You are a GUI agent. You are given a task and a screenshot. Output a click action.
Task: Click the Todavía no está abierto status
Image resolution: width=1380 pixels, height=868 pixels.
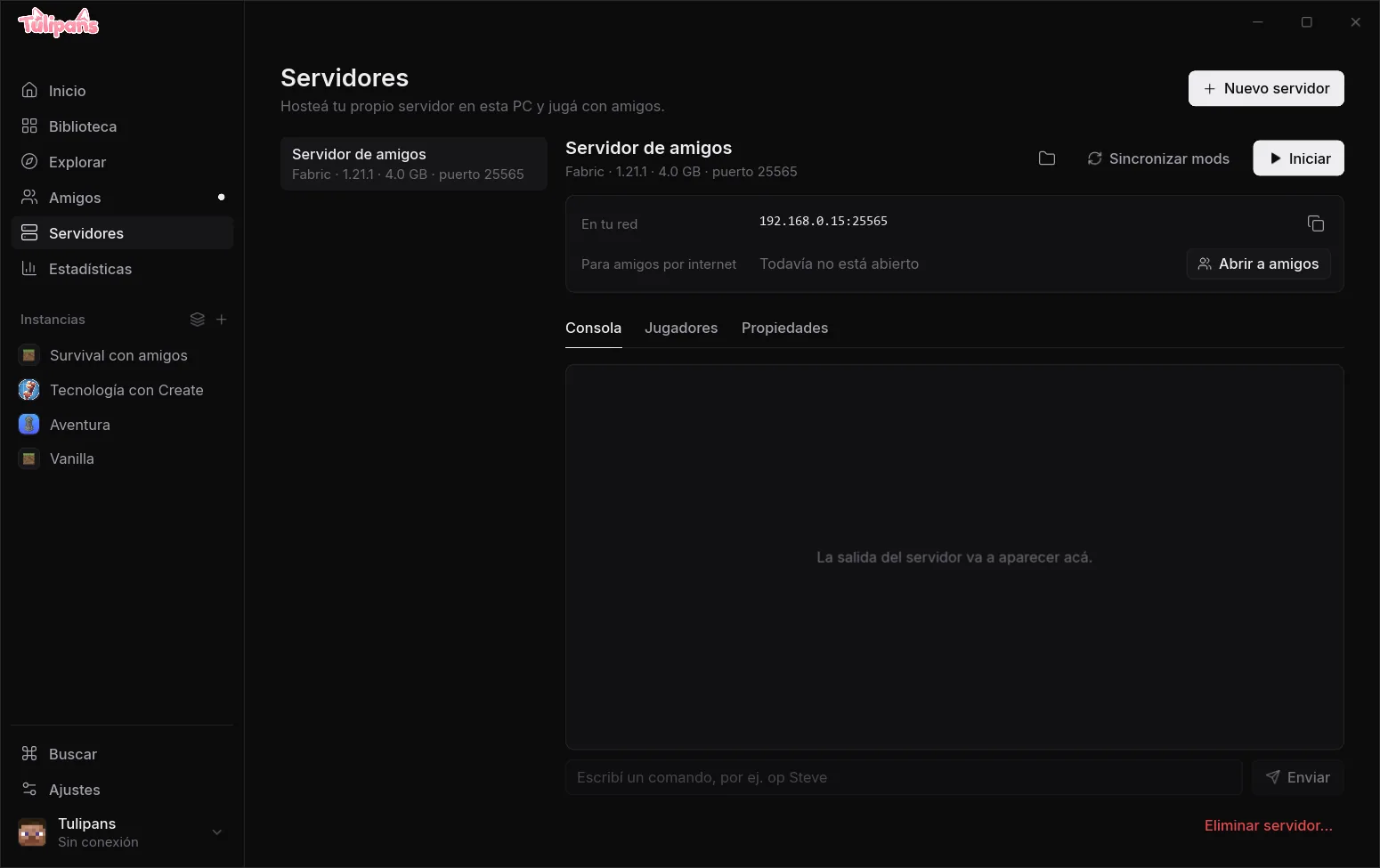point(839,264)
